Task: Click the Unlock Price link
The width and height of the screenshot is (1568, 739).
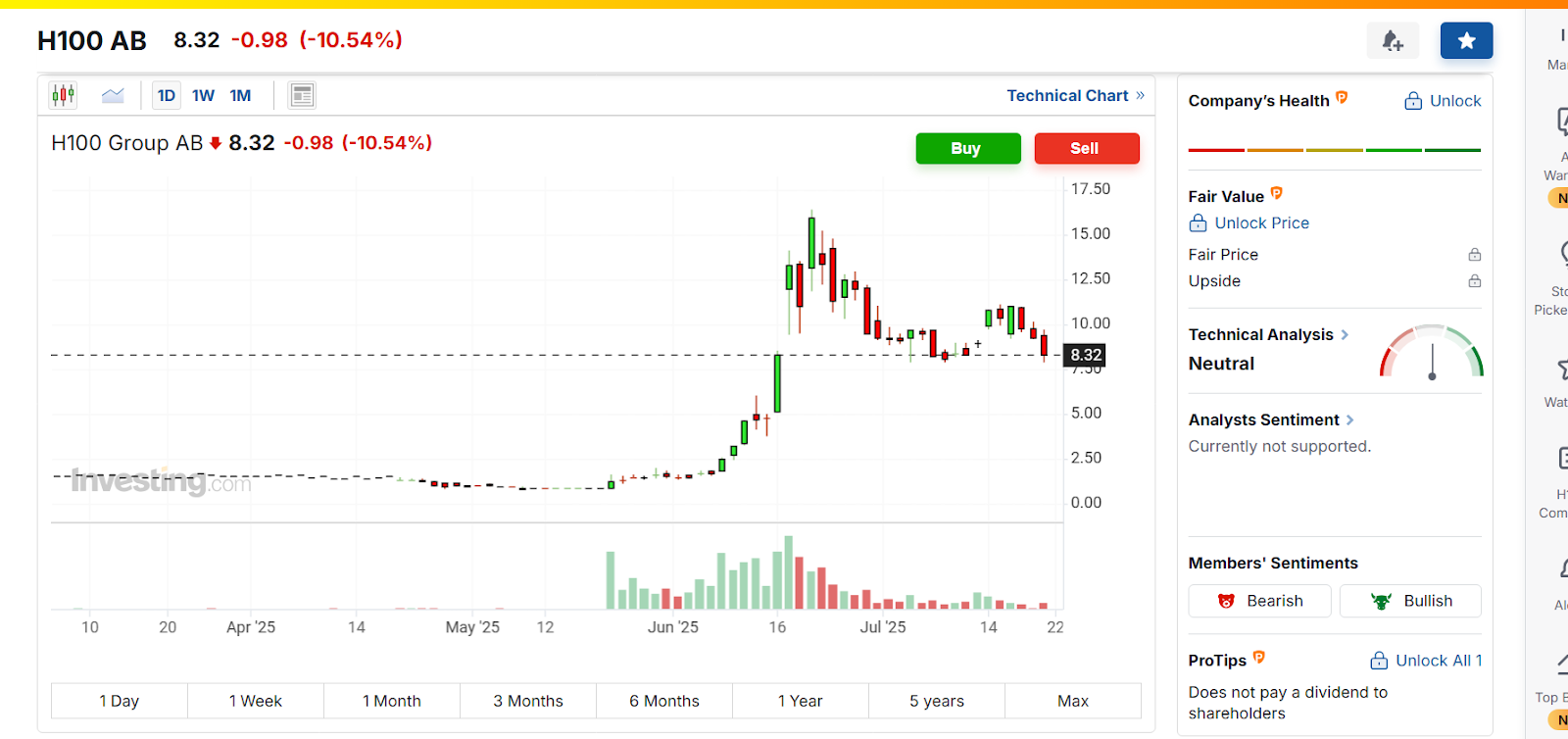Action: [1249, 222]
